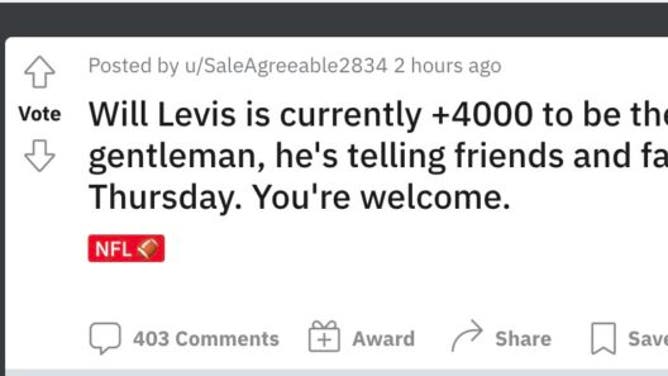Click the comments speech bubble icon
The image size is (668, 376).
105,338
